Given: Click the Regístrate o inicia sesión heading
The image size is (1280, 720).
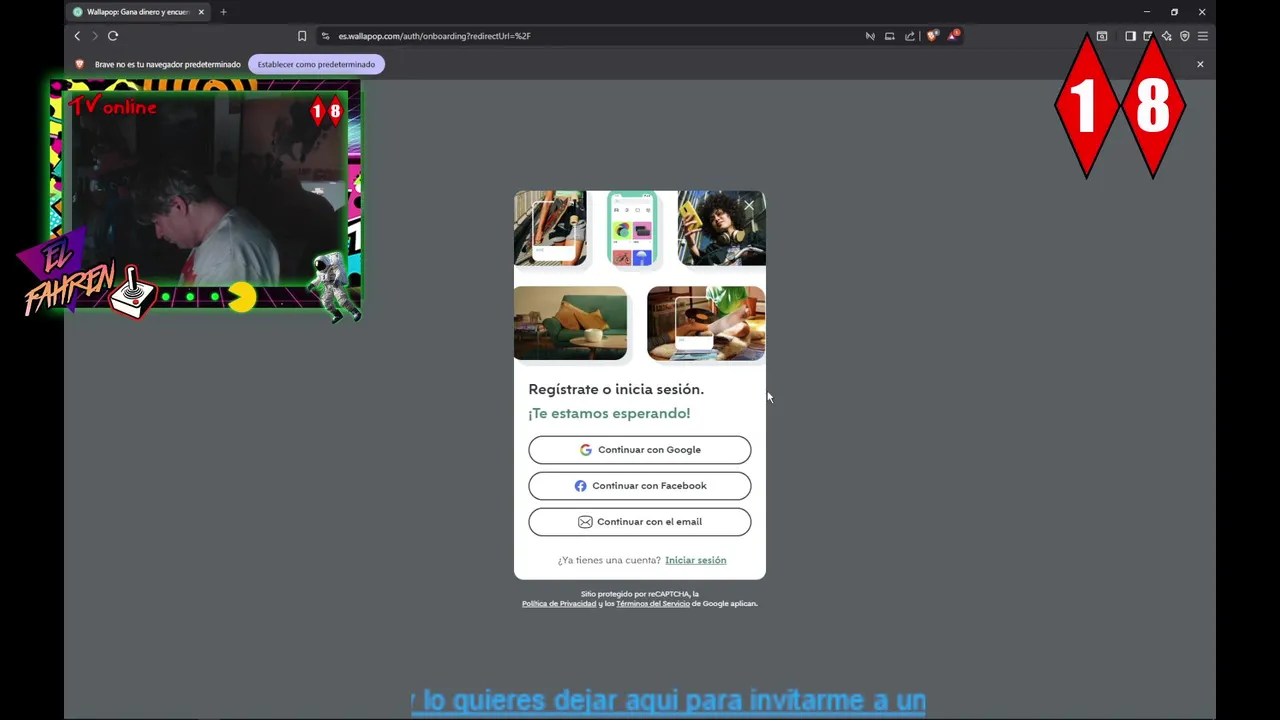Looking at the screenshot, I should coord(616,389).
